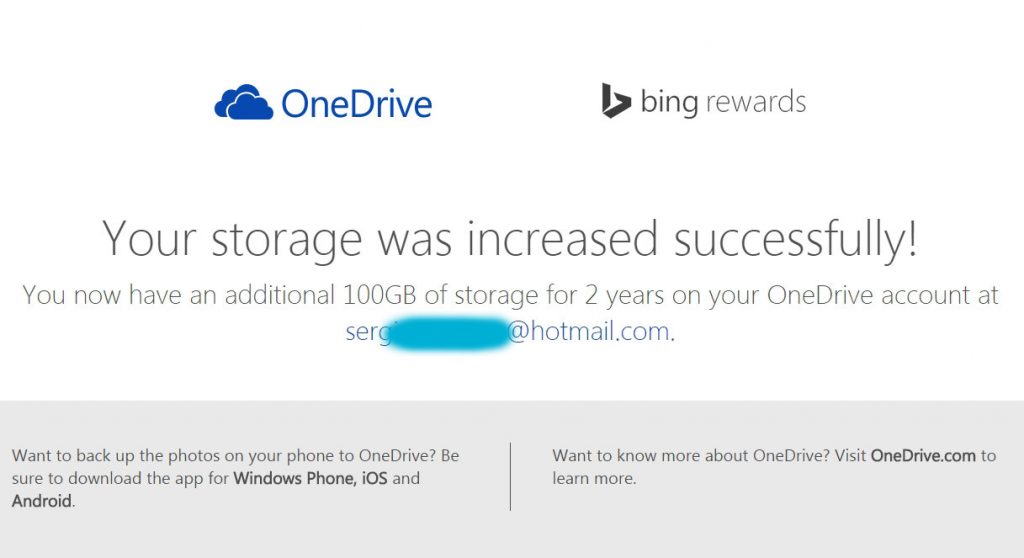Click the word 'bing' in the rewards logo

(668, 102)
